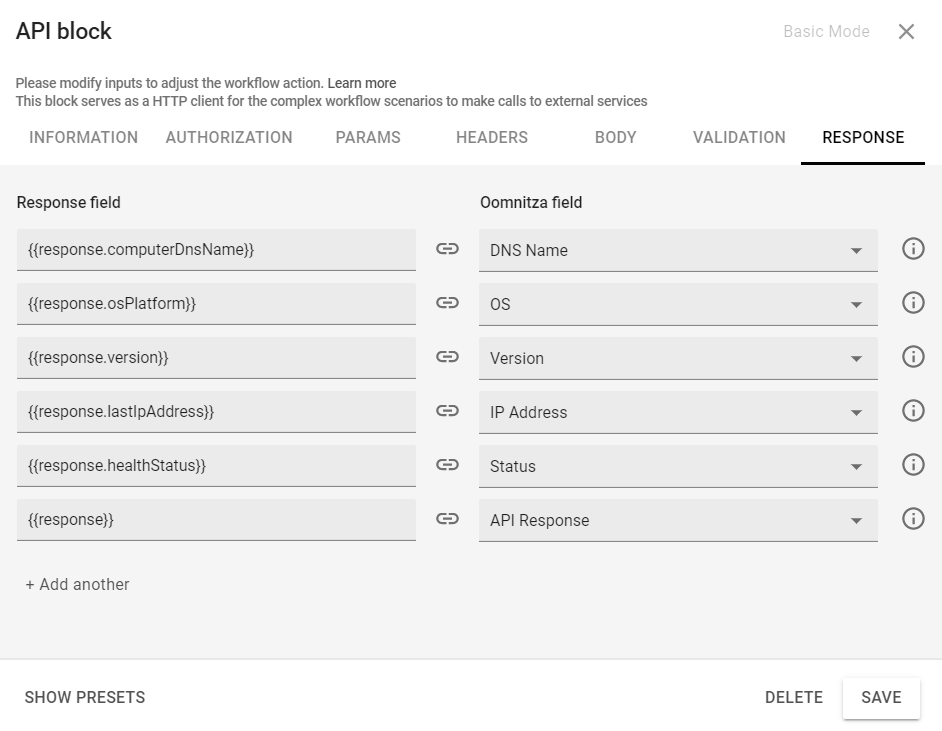Click the link icon in osPlatform row

447,304
